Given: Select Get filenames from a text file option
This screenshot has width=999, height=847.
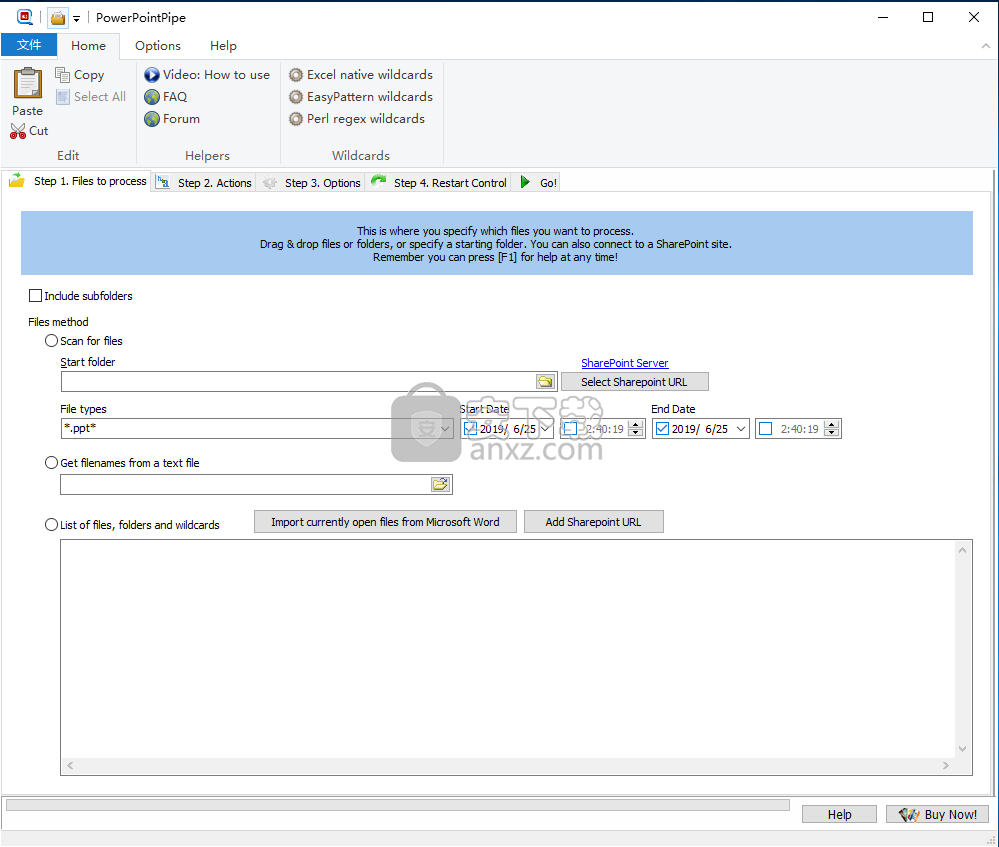Looking at the screenshot, I should coord(52,463).
